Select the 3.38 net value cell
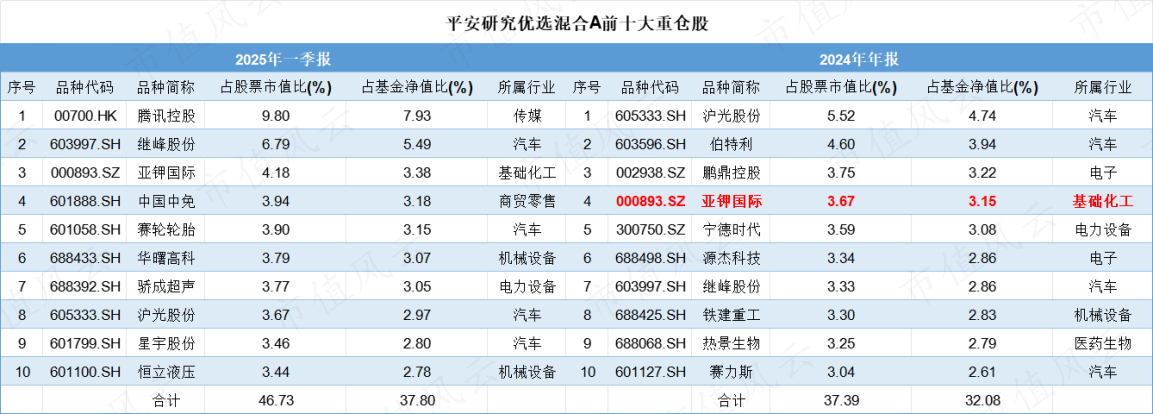The height and width of the screenshot is (414, 1153). [x=418, y=173]
